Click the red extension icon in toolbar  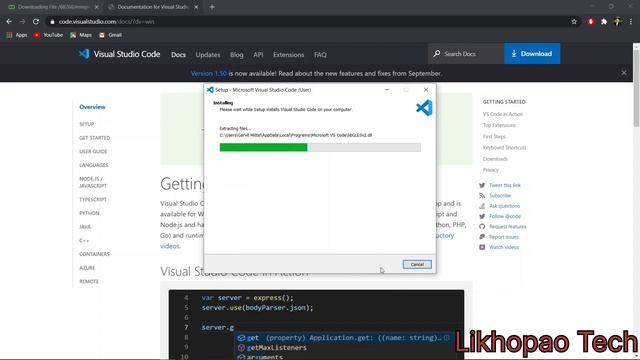(x=591, y=22)
